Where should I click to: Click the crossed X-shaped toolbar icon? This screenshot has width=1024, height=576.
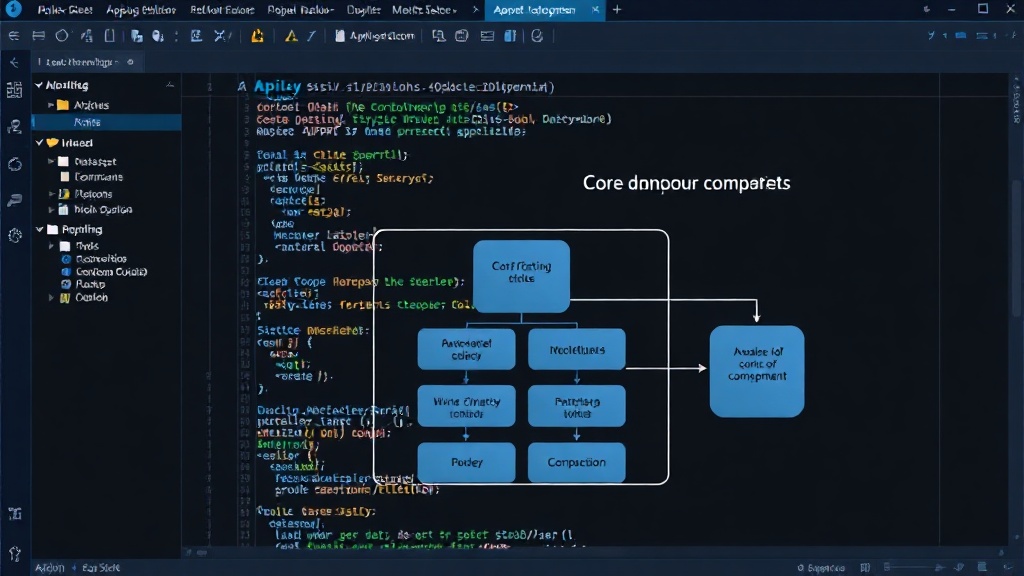pos(220,36)
